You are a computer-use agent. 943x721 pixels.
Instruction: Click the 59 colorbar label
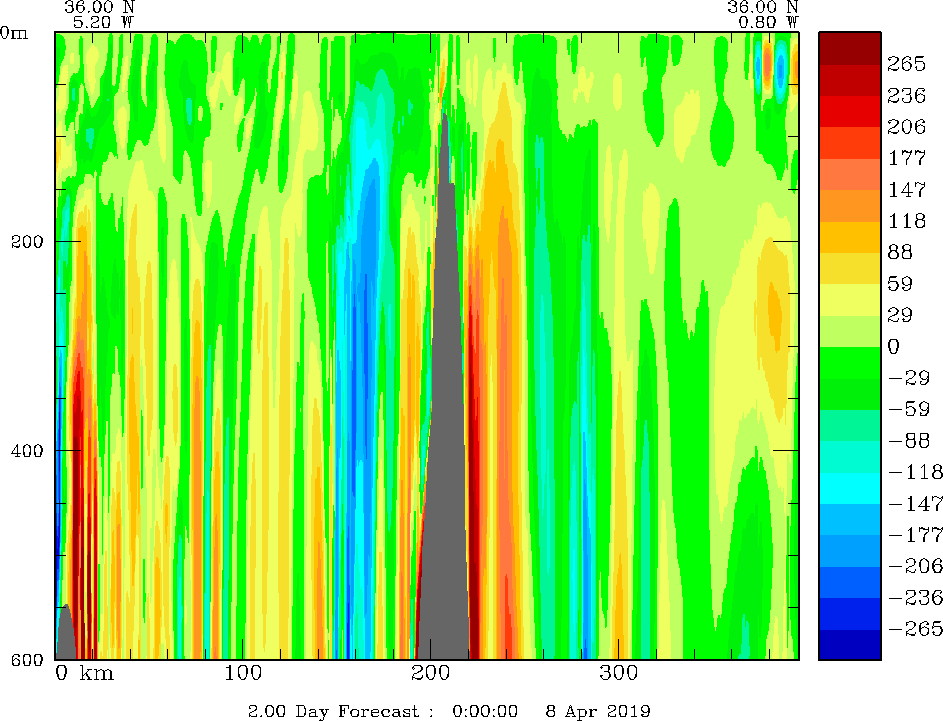(x=900, y=283)
